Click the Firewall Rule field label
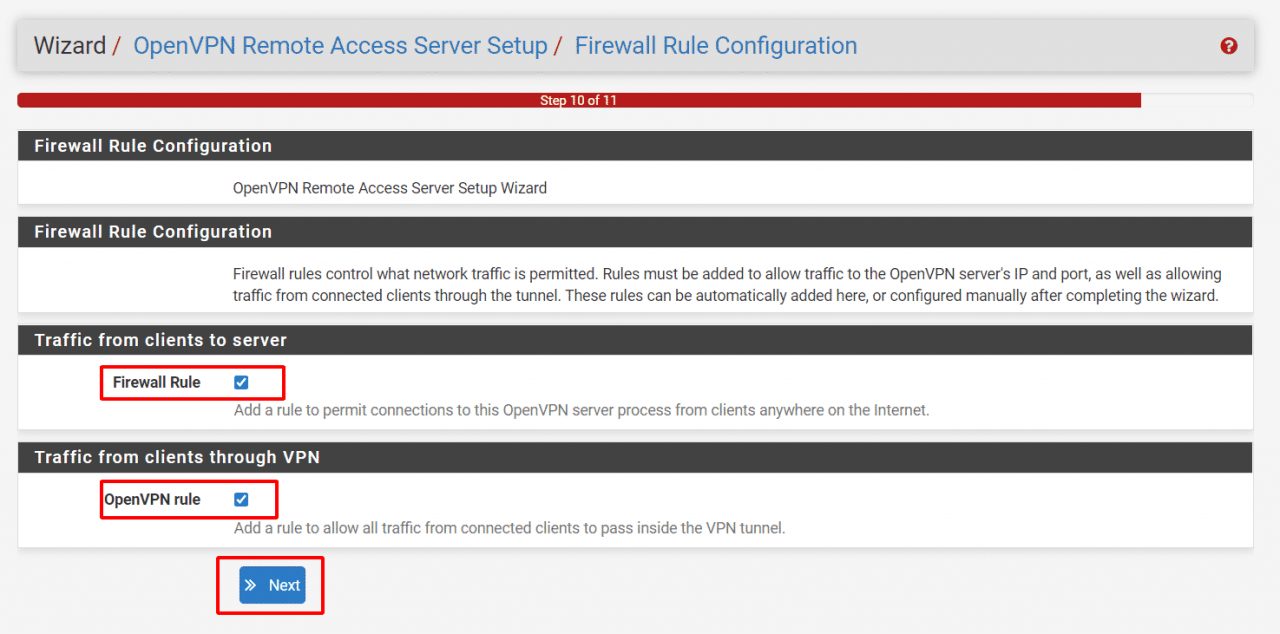Viewport: 1280px width, 634px height. [156, 382]
